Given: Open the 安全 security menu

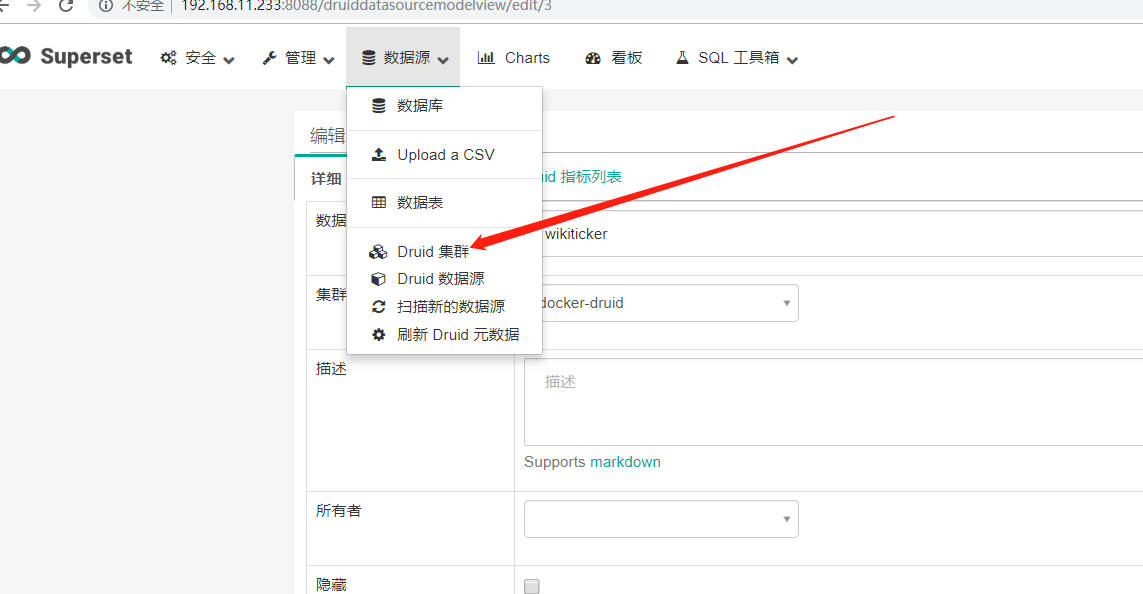Looking at the screenshot, I should pyautogui.click(x=198, y=58).
